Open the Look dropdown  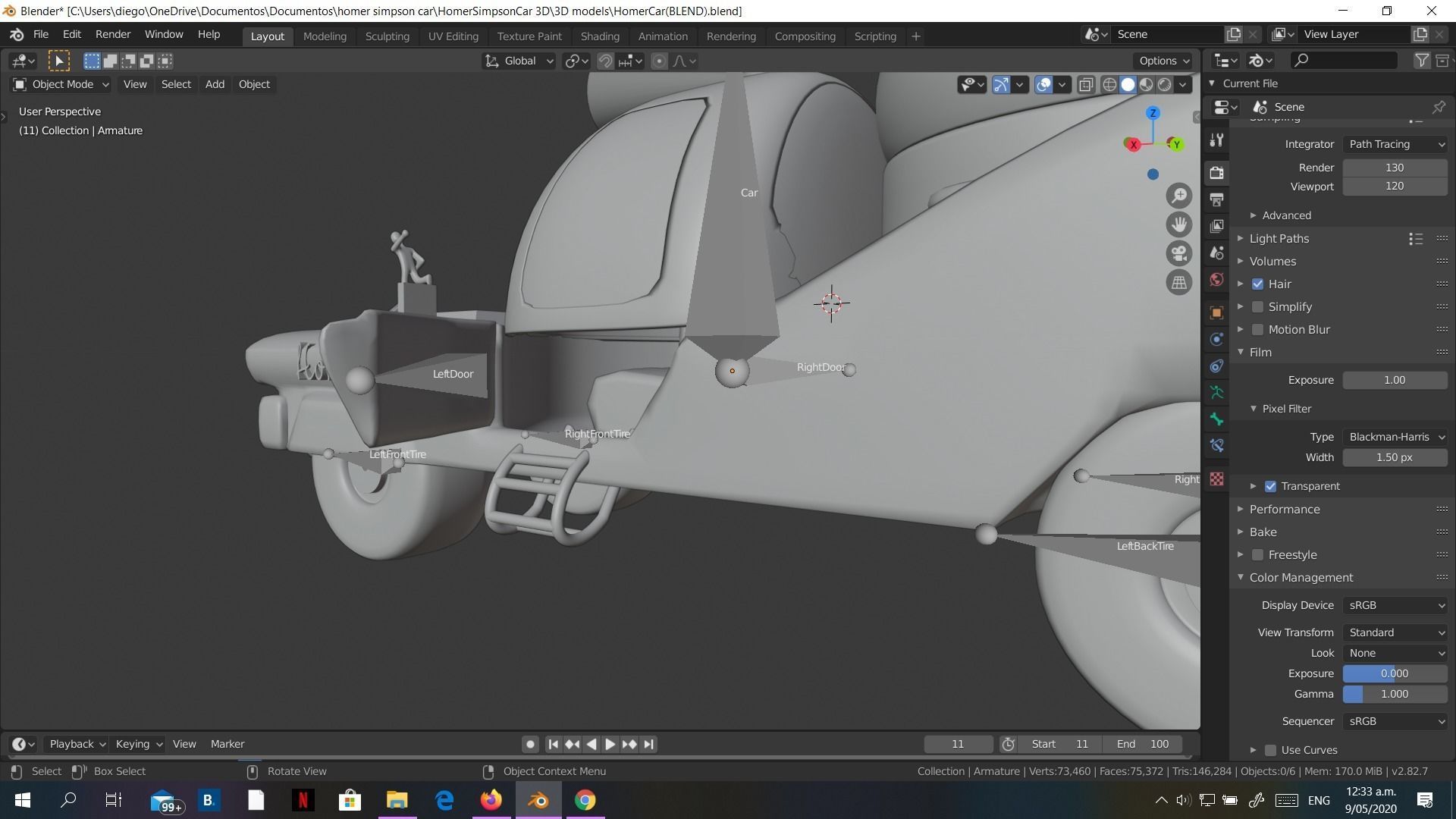1395,653
